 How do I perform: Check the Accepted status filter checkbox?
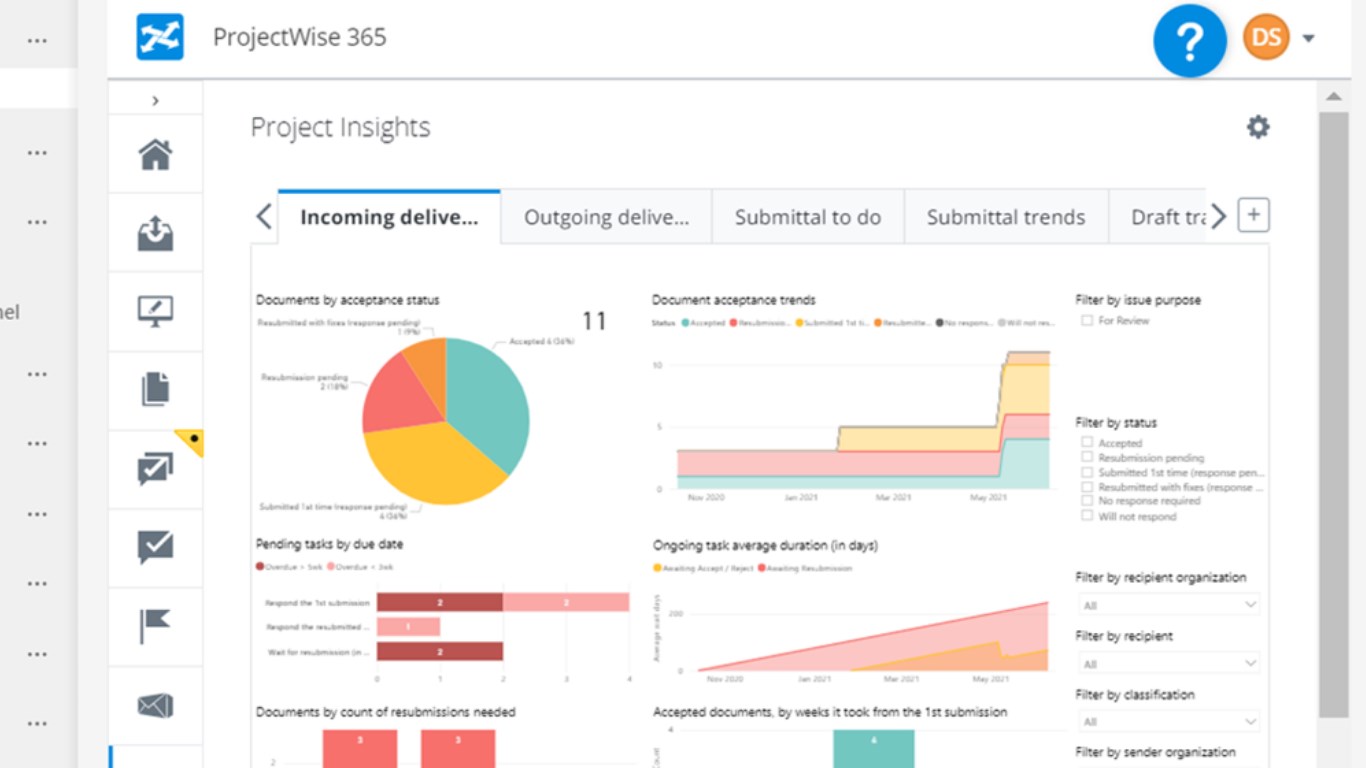[x=1087, y=442]
